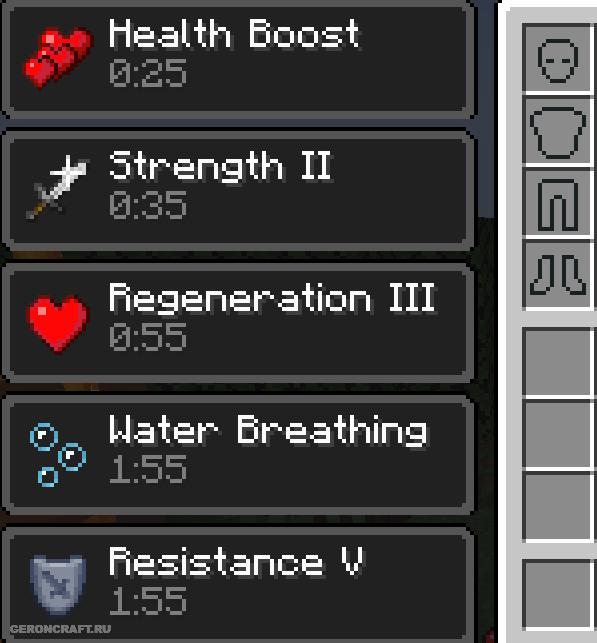
Task: Click the 0:25 Health Boost timer
Action: (x=148, y=73)
